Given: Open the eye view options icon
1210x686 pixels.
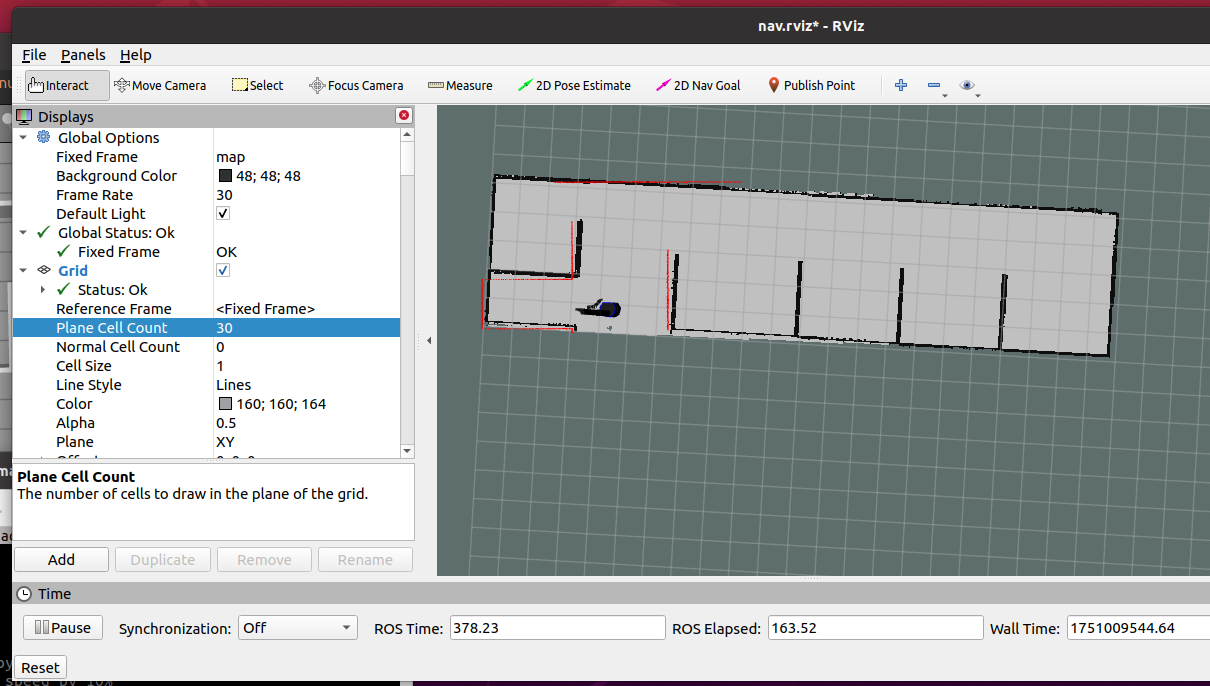Looking at the screenshot, I should [x=968, y=86].
